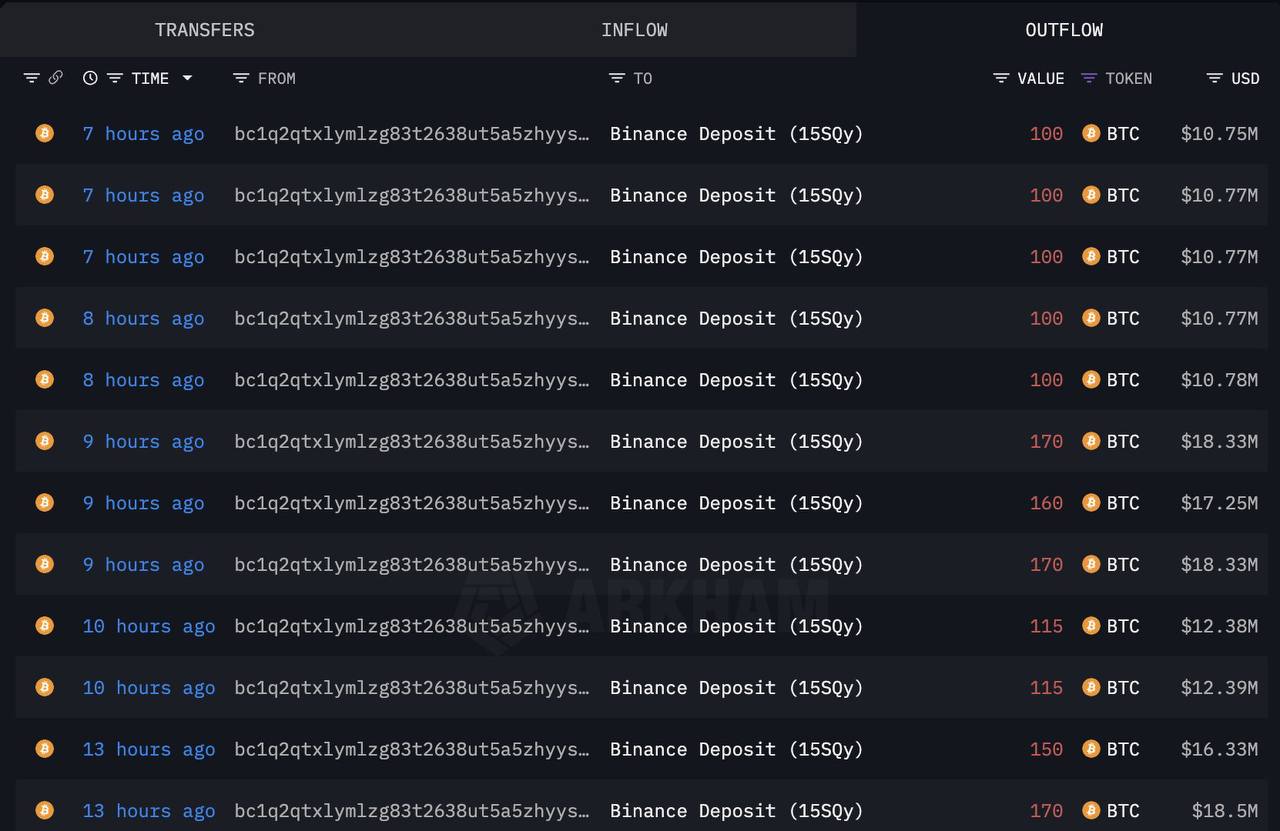
Task: Open the sender address in the 160 BTC row
Action: click(411, 503)
